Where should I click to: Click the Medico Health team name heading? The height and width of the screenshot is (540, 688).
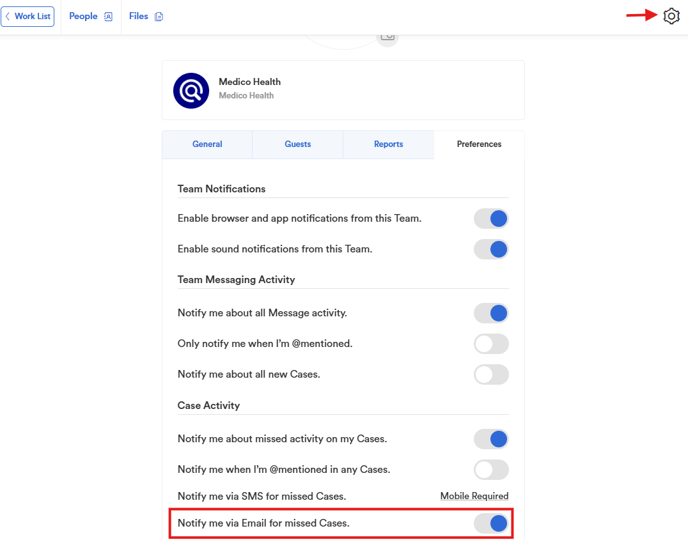(250, 82)
